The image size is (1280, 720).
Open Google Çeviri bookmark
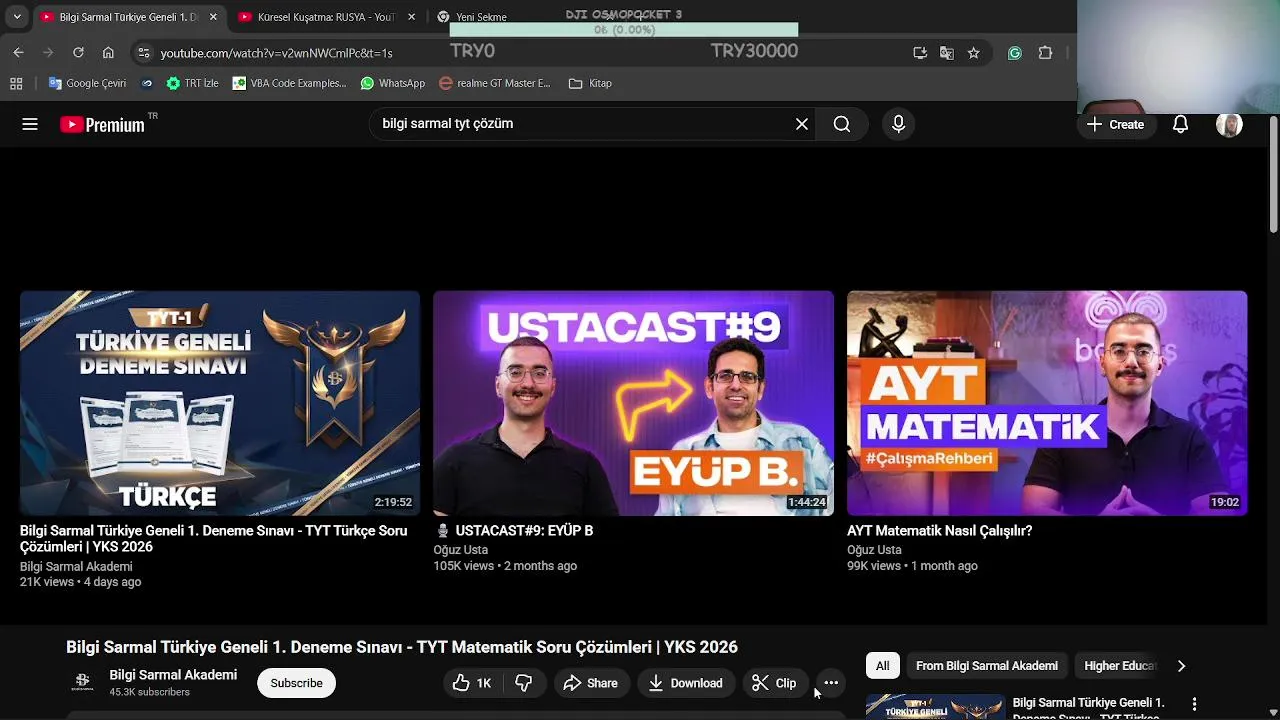[87, 83]
